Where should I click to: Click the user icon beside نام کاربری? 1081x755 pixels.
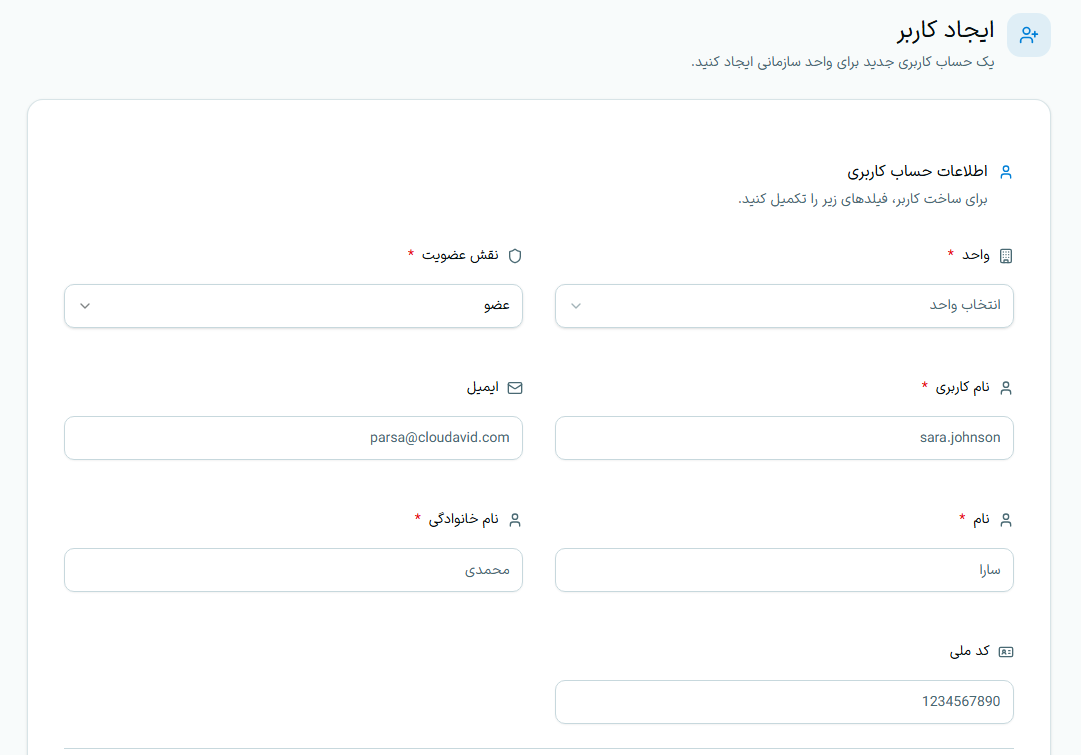point(1006,388)
